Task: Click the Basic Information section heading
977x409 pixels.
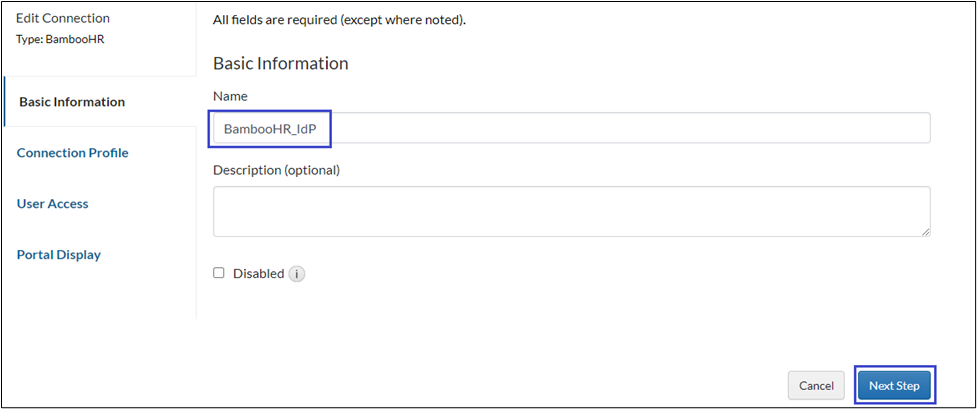Action: point(280,63)
